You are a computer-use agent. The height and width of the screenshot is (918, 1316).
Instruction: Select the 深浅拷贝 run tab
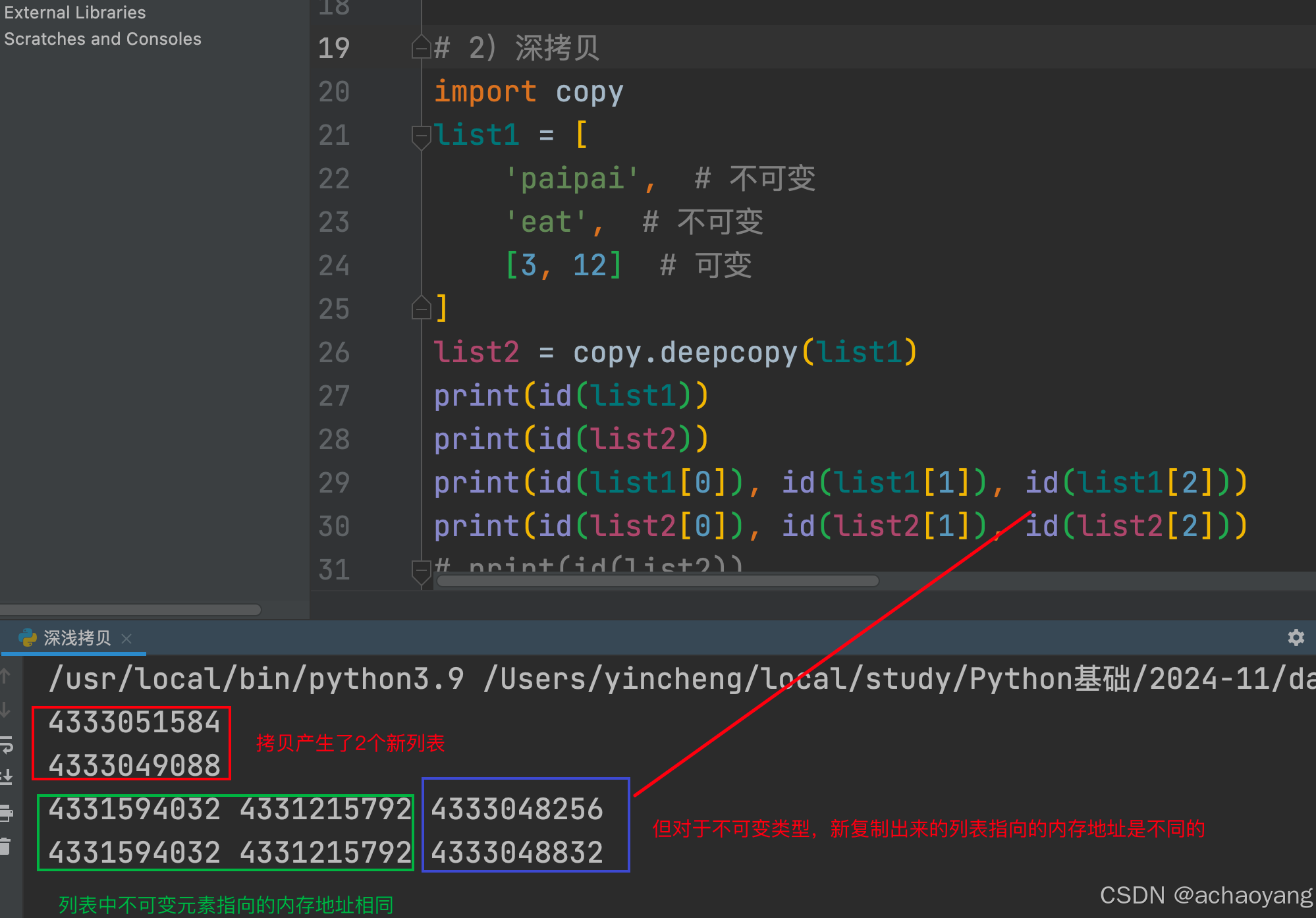pos(74,637)
